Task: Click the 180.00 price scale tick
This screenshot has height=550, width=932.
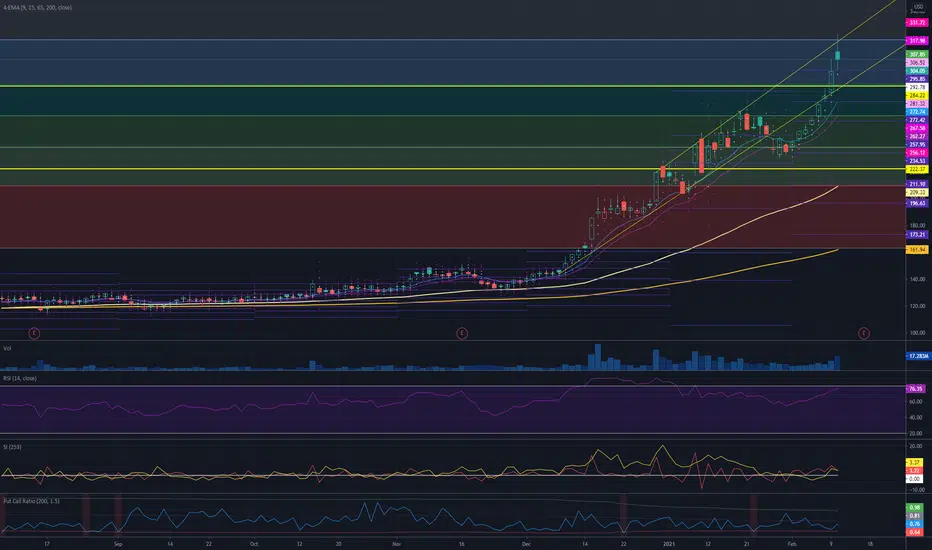Action: click(918, 226)
